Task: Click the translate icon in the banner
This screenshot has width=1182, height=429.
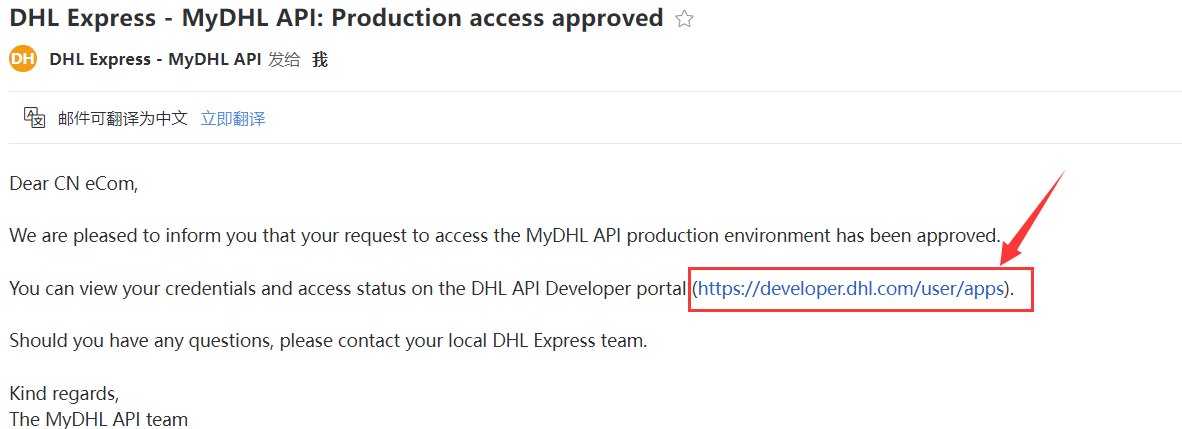Action: [x=35, y=118]
